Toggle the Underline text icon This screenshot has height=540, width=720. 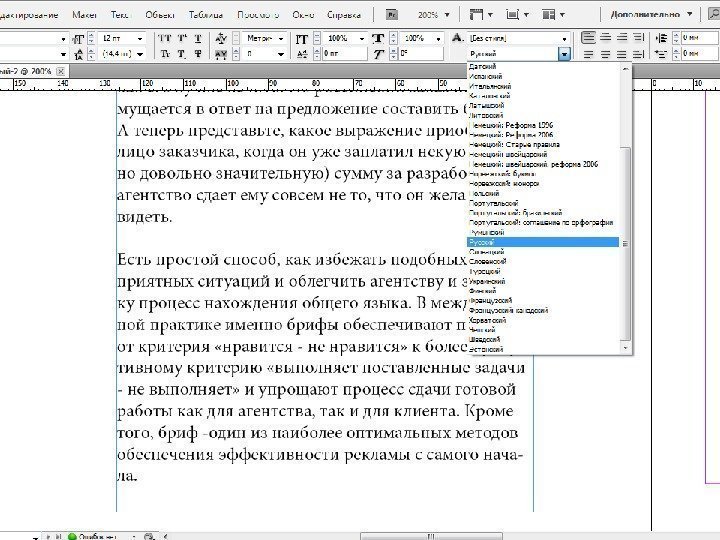(197, 37)
